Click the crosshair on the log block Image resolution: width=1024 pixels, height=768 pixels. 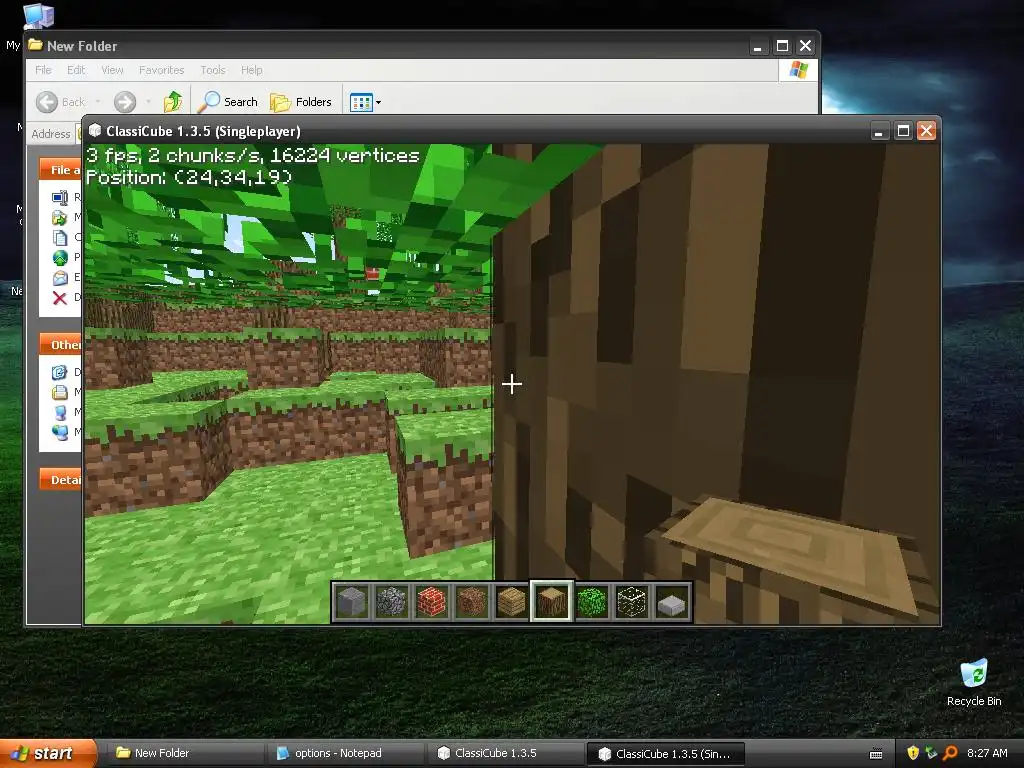coord(512,384)
